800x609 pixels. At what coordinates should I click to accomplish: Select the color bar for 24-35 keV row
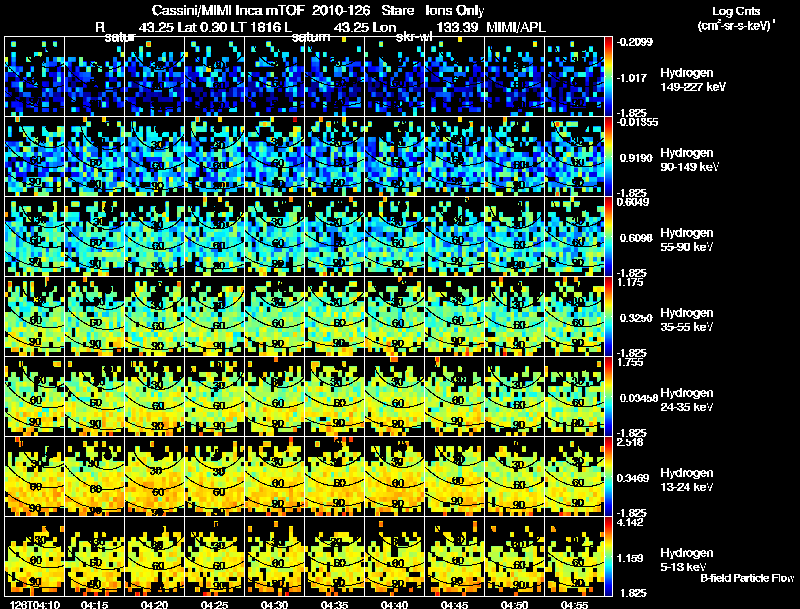coord(608,397)
